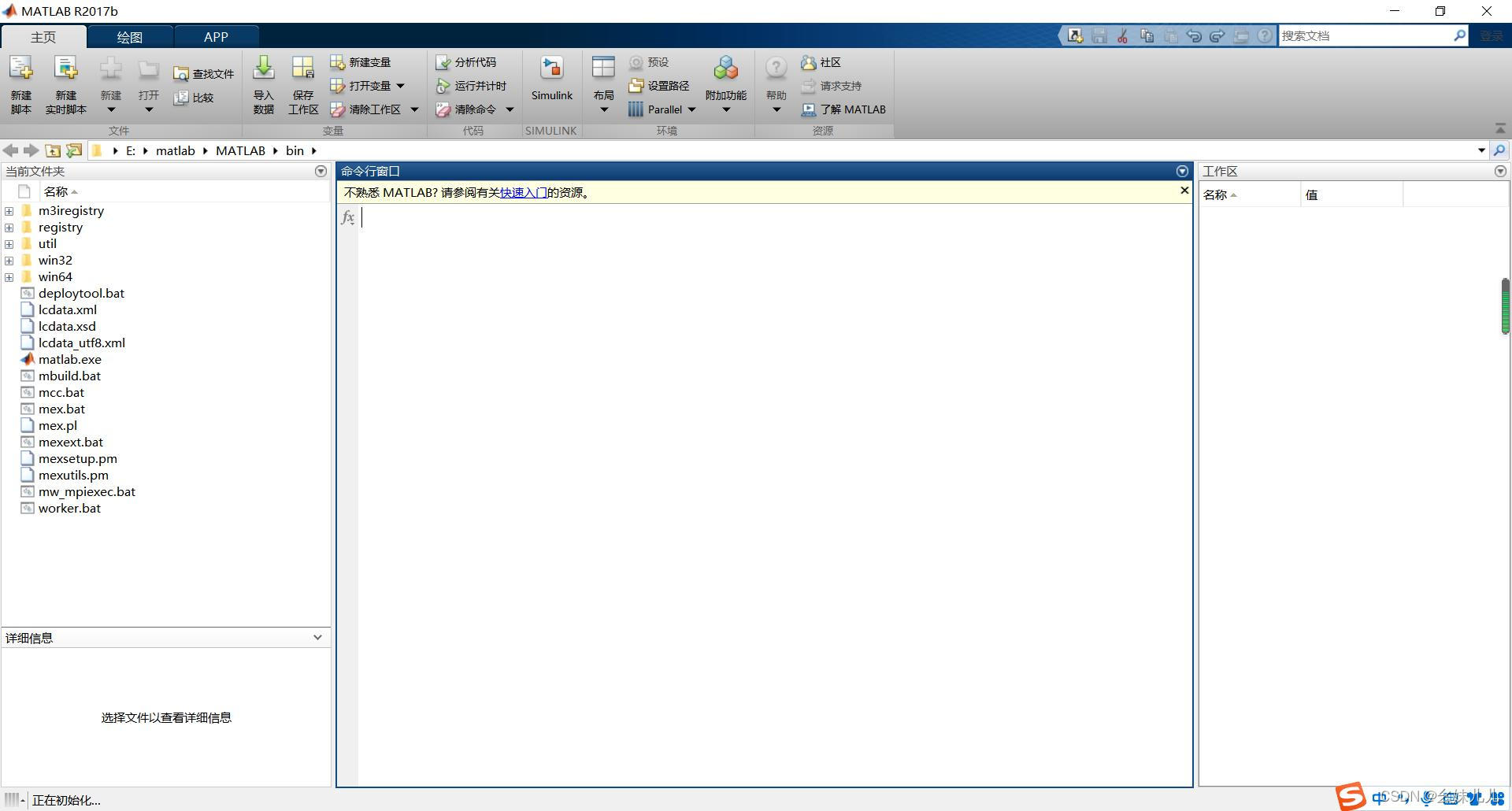This screenshot has width=1512, height=811.
Task: Click the bin segment in the address path
Action: [295, 150]
